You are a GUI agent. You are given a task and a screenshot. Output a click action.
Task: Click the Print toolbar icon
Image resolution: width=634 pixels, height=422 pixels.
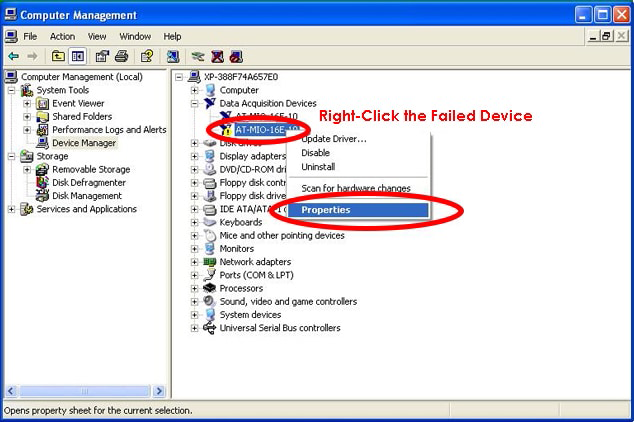(x=121, y=56)
